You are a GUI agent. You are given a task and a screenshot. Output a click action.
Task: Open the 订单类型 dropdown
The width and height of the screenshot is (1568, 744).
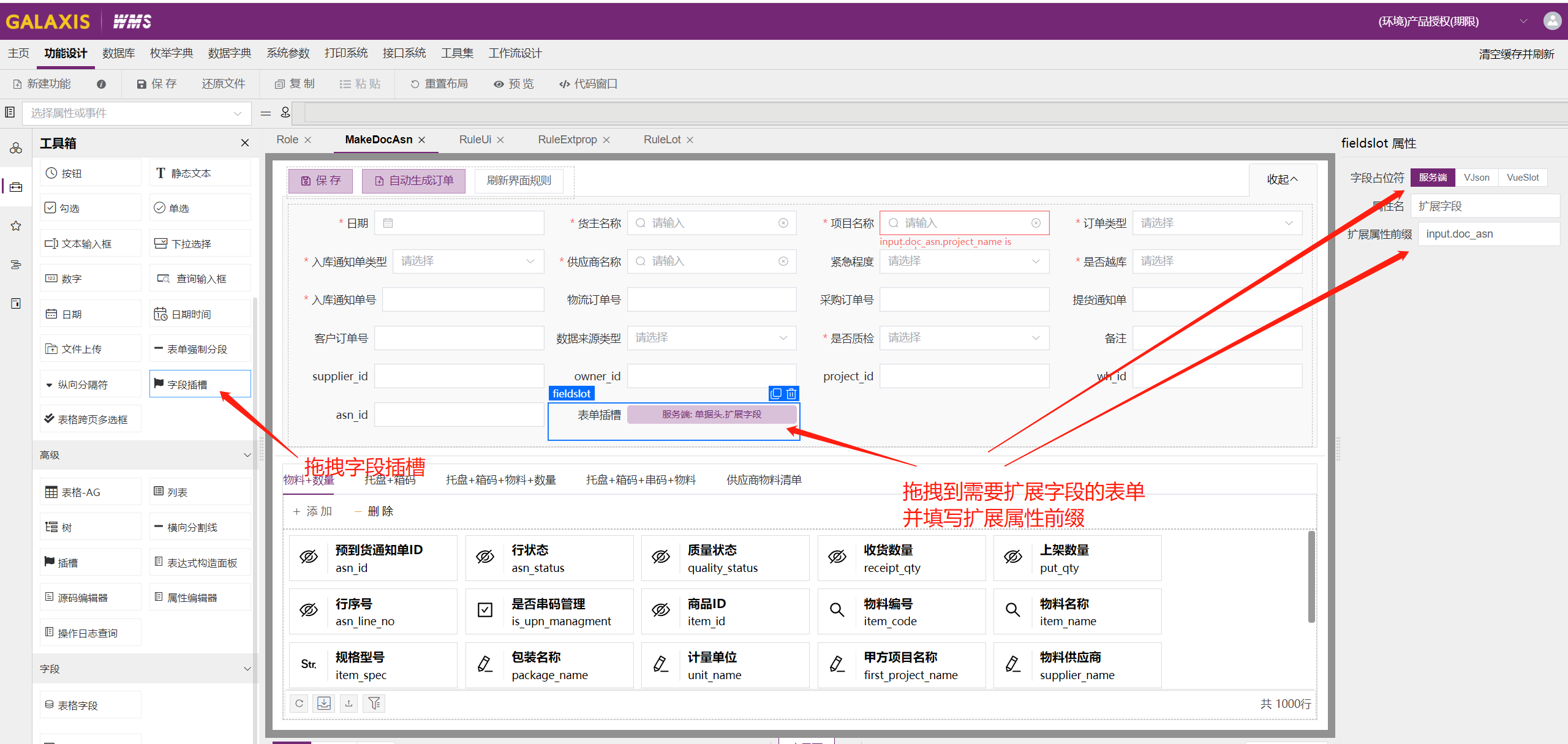click(x=1217, y=223)
